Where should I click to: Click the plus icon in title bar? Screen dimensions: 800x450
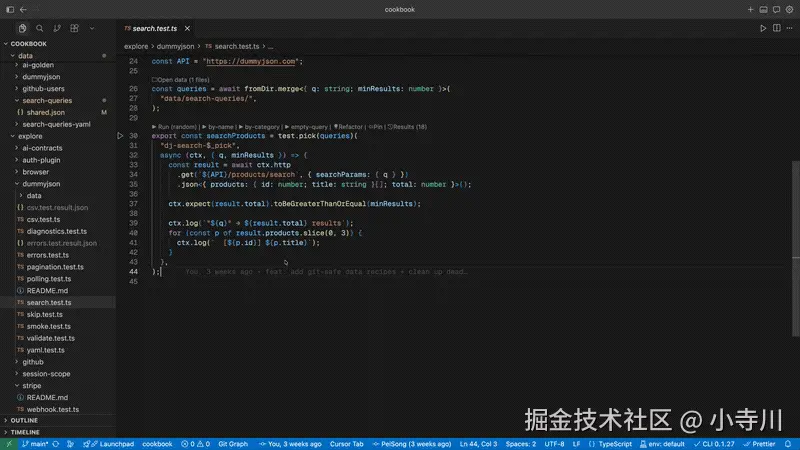point(751,9)
